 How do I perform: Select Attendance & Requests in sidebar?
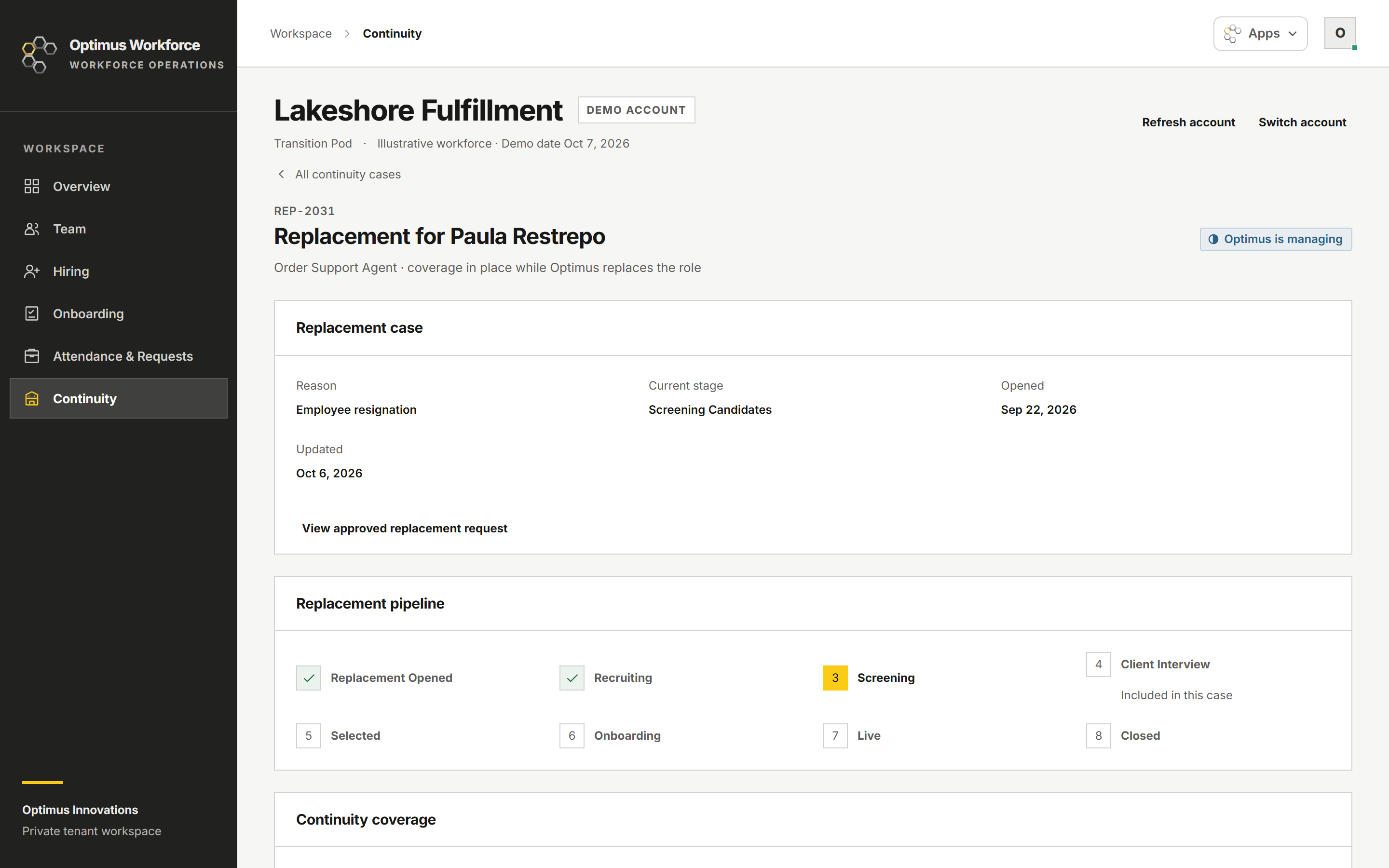(119, 356)
